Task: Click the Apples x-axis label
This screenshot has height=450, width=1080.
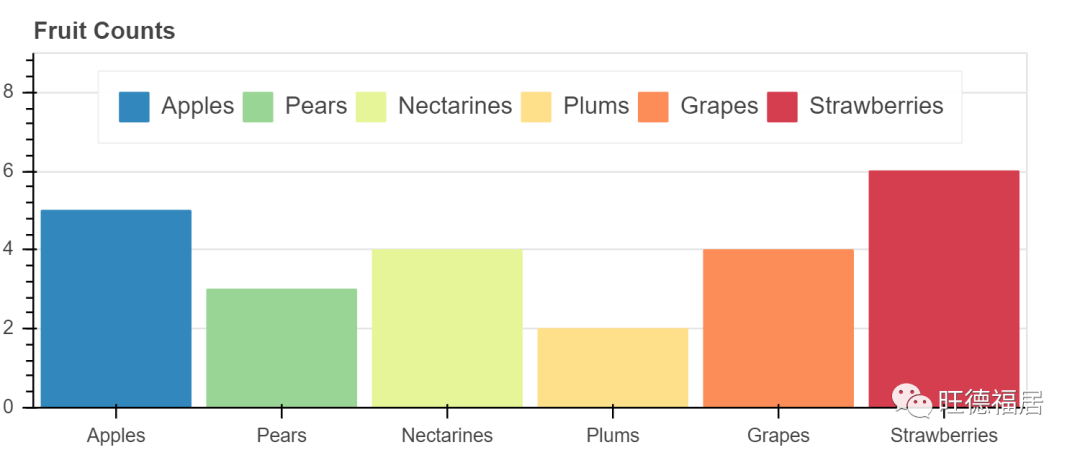Action: tap(116, 435)
